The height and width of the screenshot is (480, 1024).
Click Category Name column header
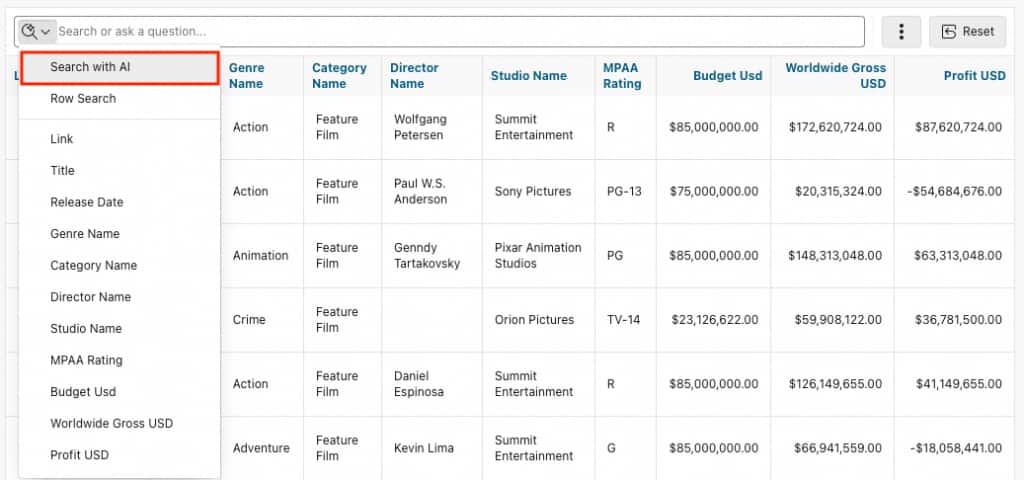point(339,76)
